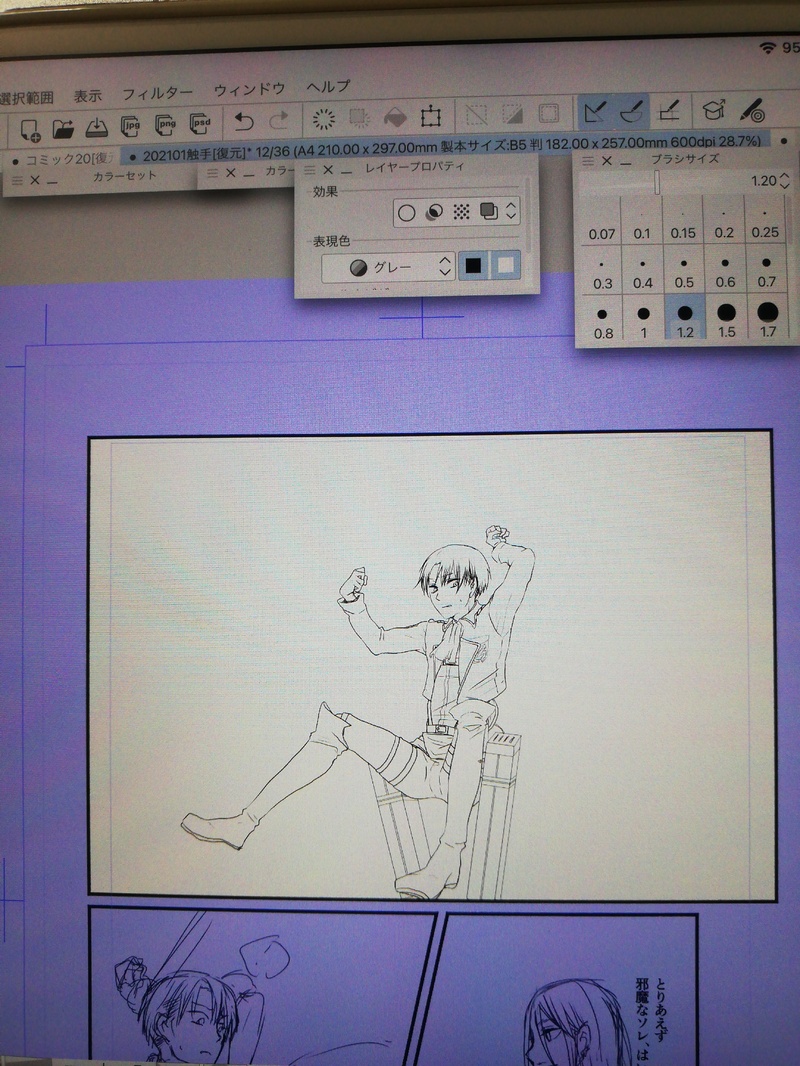Close the レイヤープロパティ panel

click(x=328, y=169)
